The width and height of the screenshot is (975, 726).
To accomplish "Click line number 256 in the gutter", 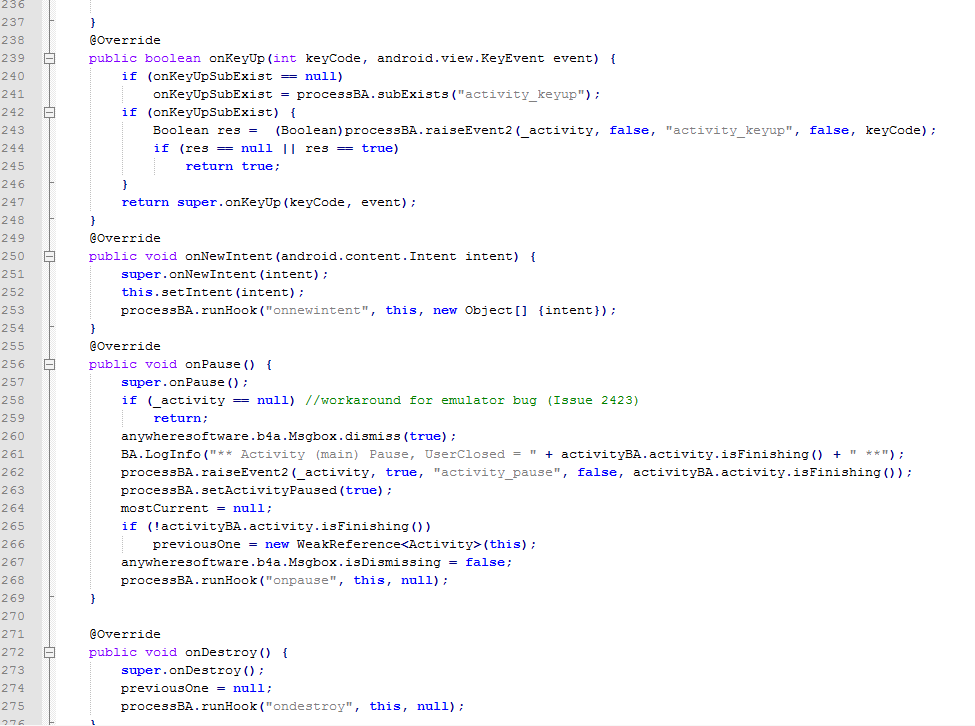I will (13, 364).
